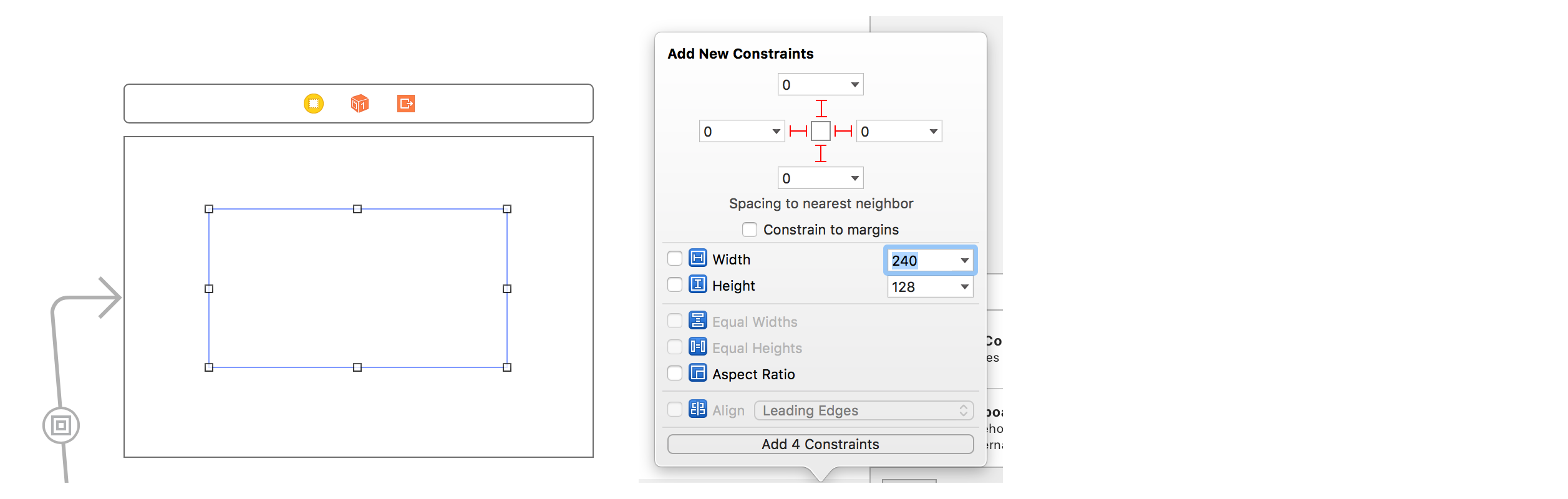This screenshot has width=1568, height=499.
Task: Select the yellow View Controller icon
Action: (314, 103)
